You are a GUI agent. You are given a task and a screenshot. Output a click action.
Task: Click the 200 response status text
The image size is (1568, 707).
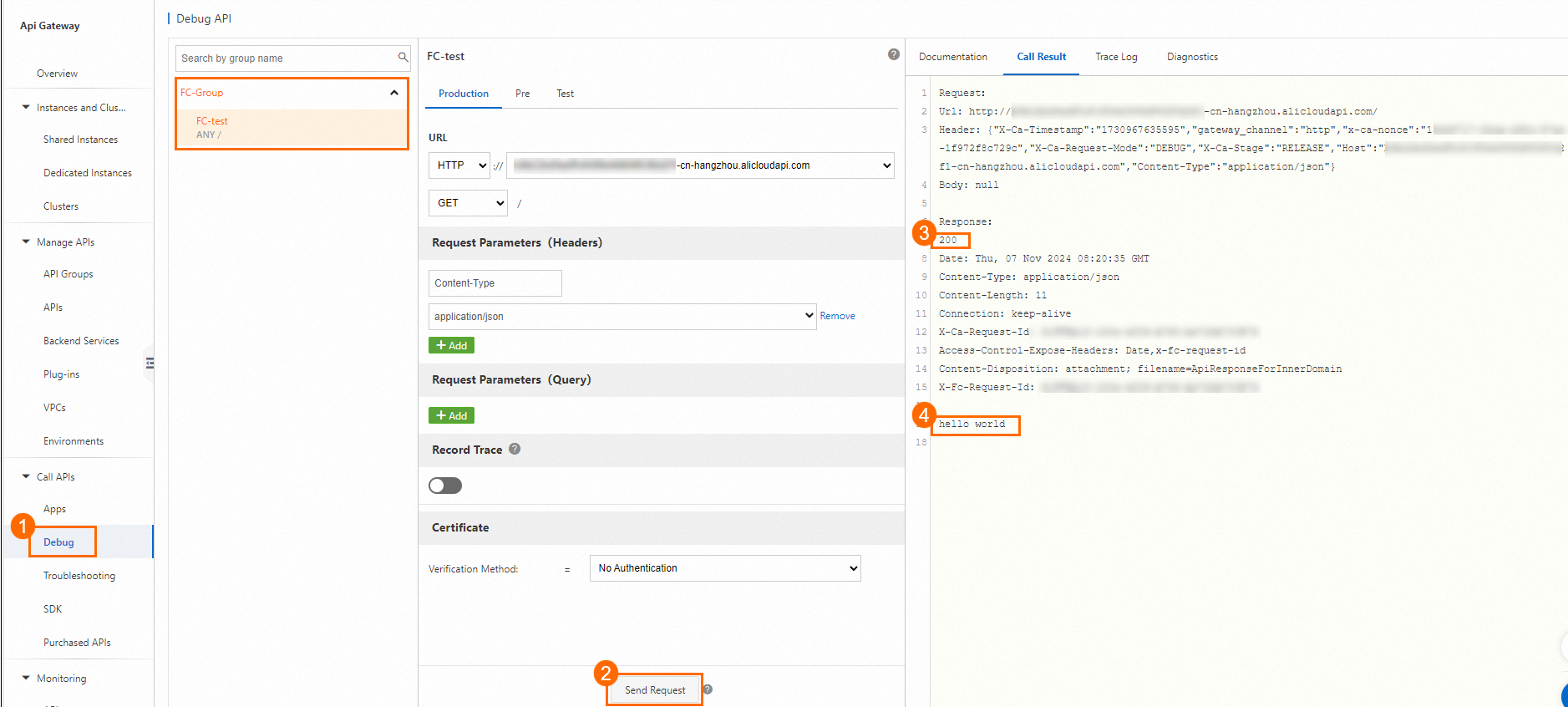pos(947,241)
